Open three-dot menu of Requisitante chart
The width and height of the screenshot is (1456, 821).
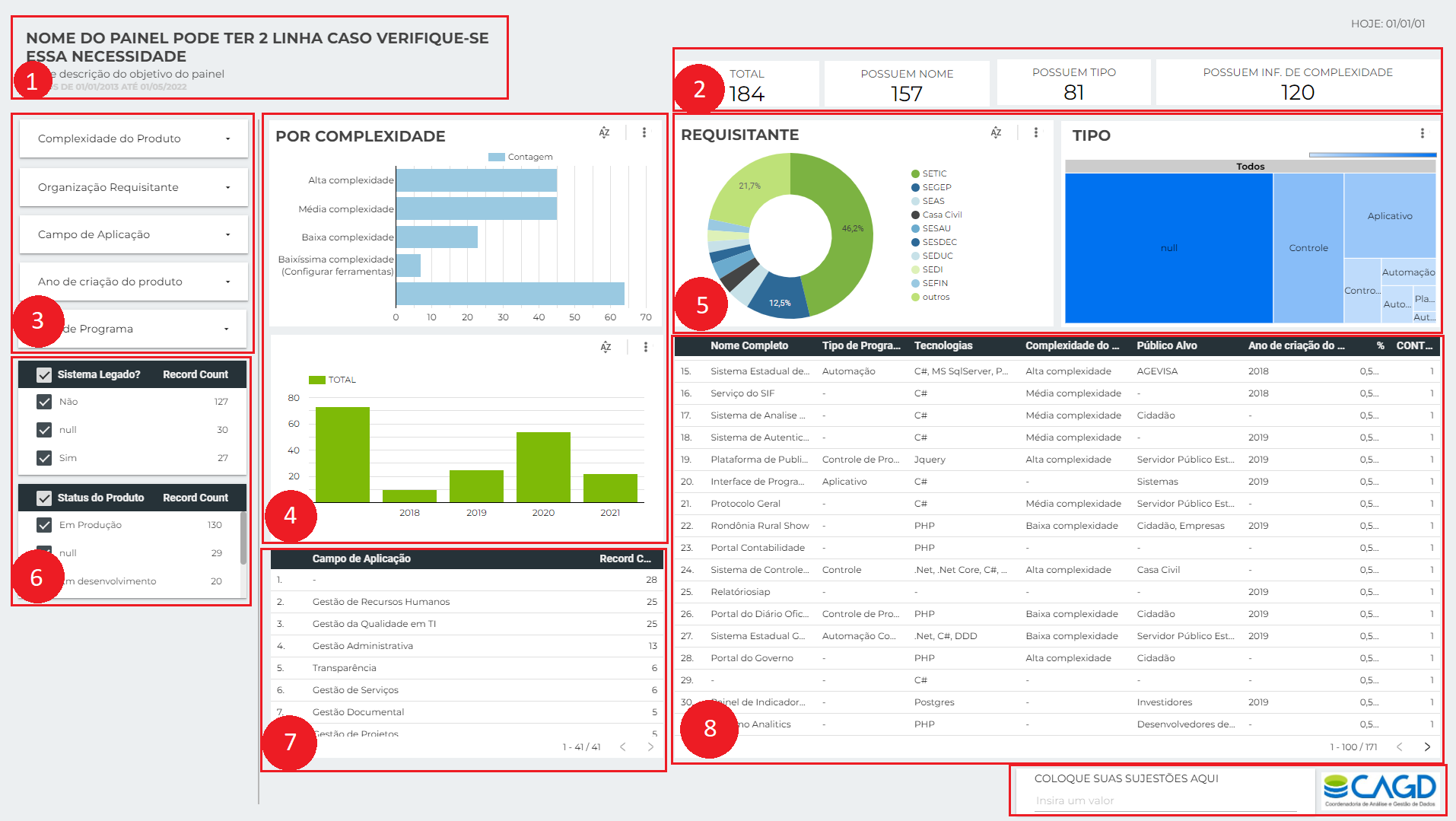pyautogui.click(x=1035, y=132)
